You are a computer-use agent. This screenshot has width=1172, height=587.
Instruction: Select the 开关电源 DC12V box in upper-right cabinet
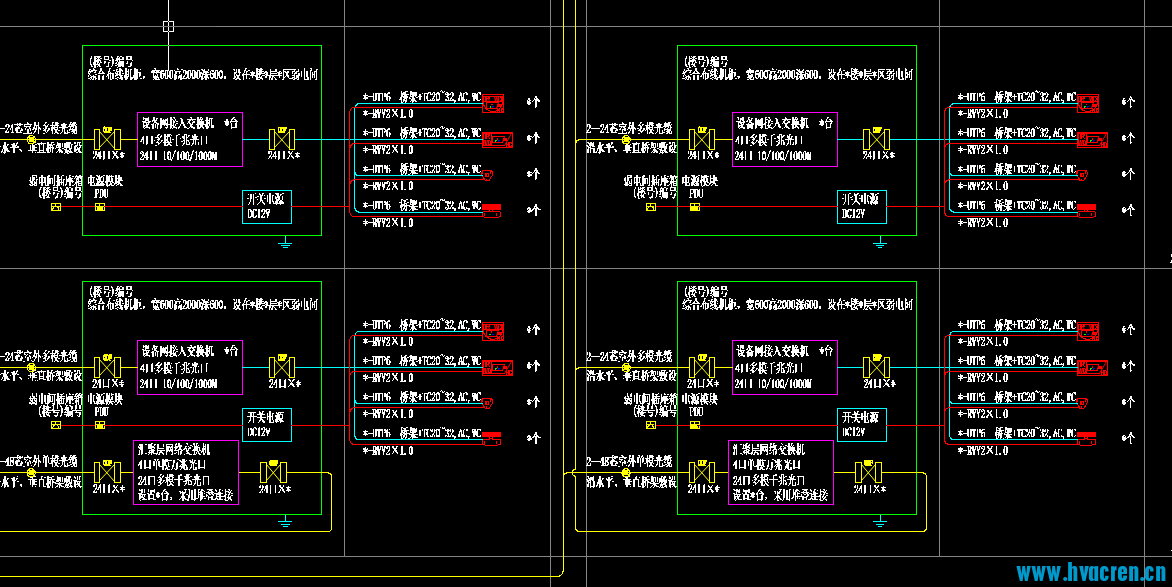click(862, 207)
